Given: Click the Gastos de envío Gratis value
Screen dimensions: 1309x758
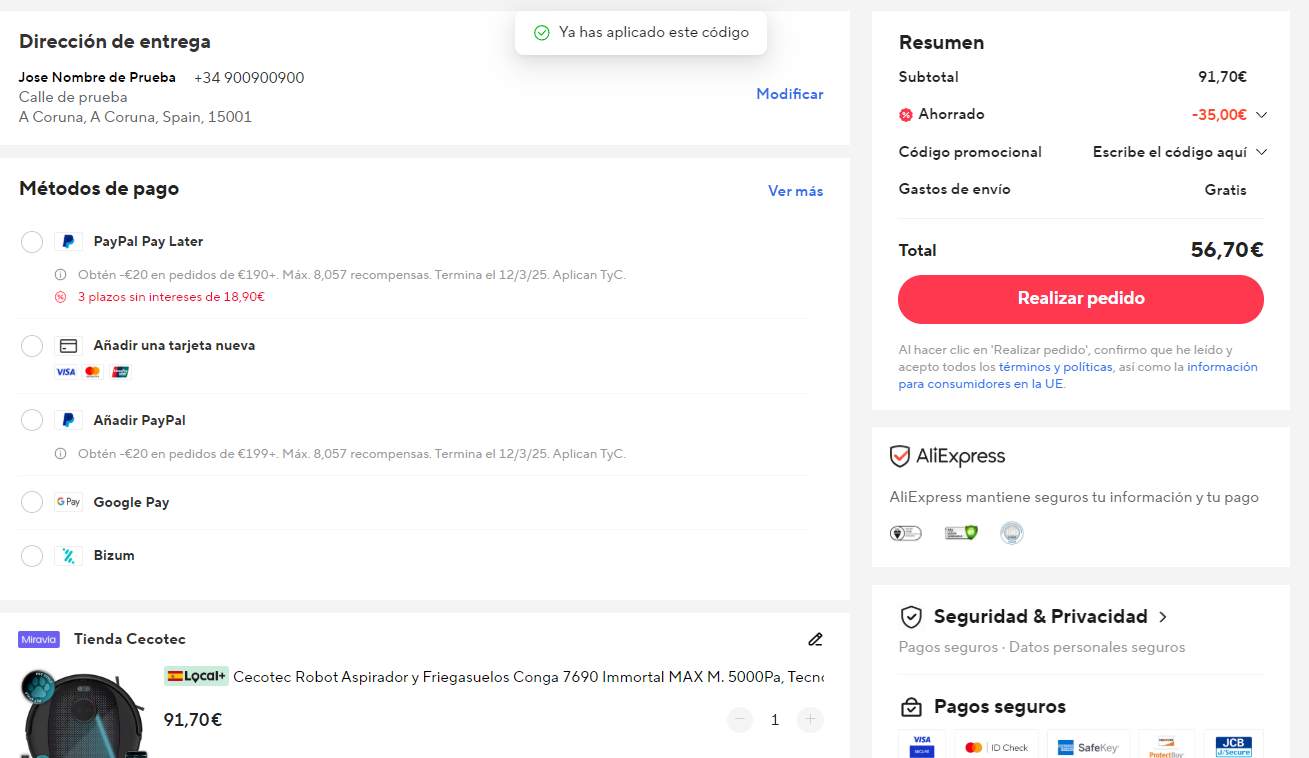Looking at the screenshot, I should pyautogui.click(x=1226, y=190).
